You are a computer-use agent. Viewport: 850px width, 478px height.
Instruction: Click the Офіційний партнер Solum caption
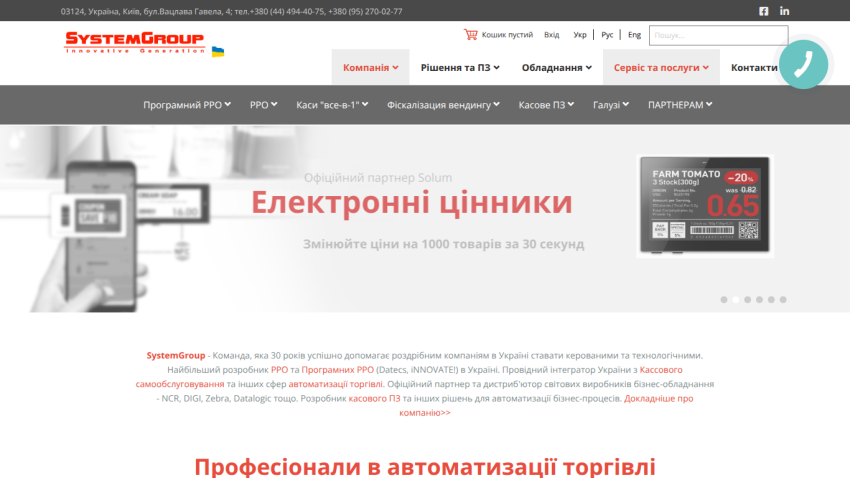coord(378,178)
